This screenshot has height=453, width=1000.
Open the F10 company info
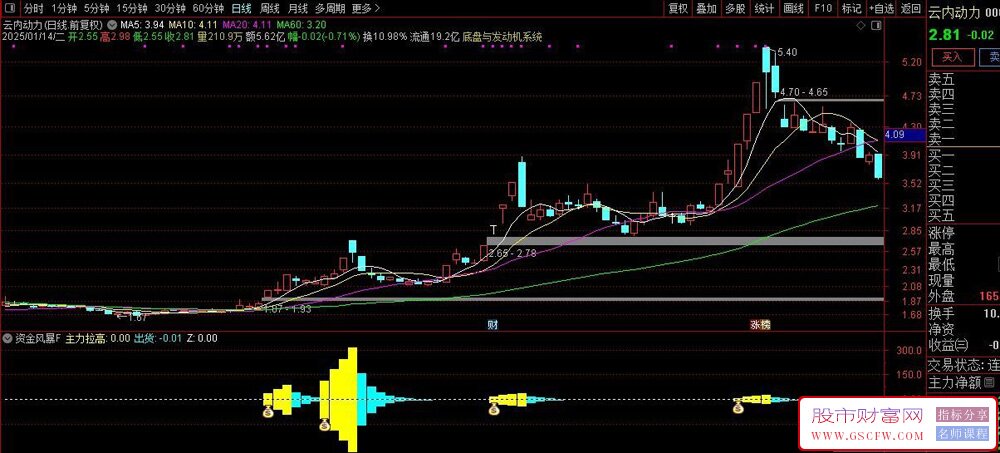tap(823, 8)
